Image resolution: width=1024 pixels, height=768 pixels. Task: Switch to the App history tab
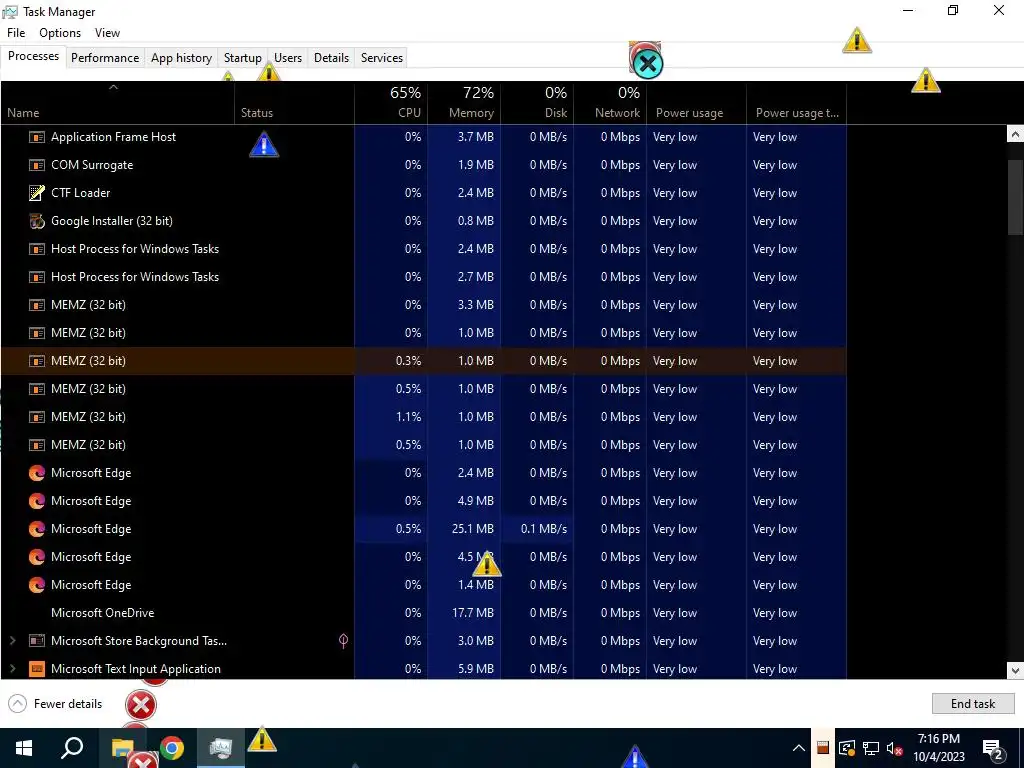point(182,57)
